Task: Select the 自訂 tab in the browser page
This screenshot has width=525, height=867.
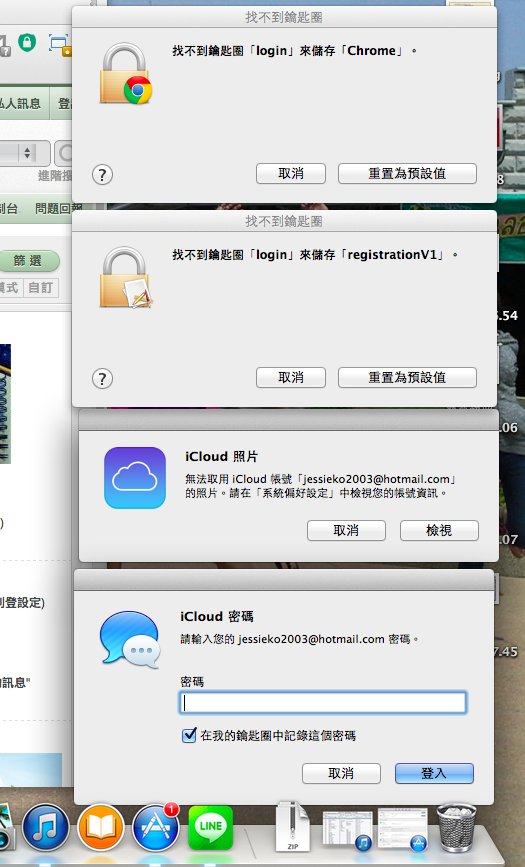Action: [40, 288]
